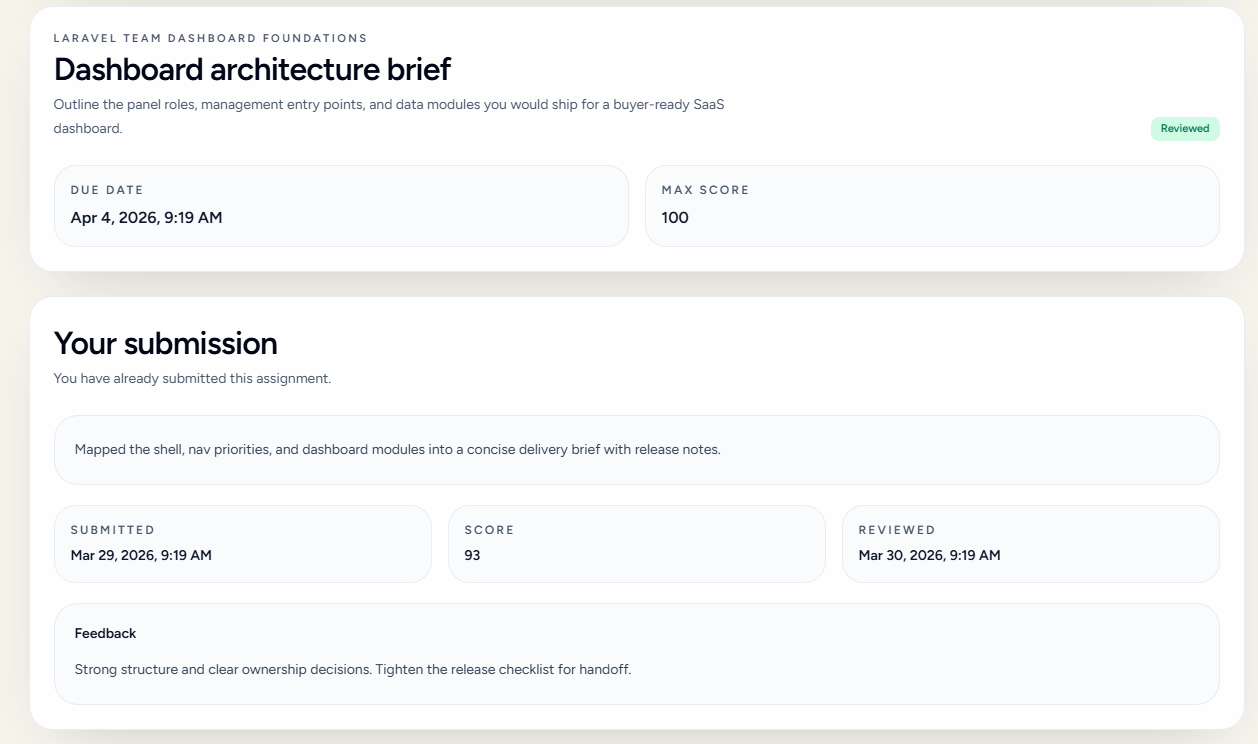1258x744 pixels.
Task: Click the already submitted notice text
Action: click(192, 379)
